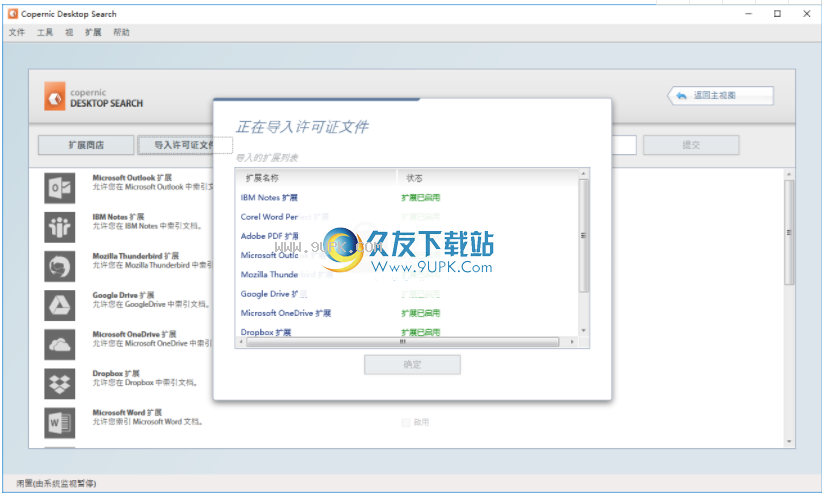This screenshot has height=500, width=822.
Task: Click the dialog list vertical scrollbar thumb
Action: coord(583,235)
